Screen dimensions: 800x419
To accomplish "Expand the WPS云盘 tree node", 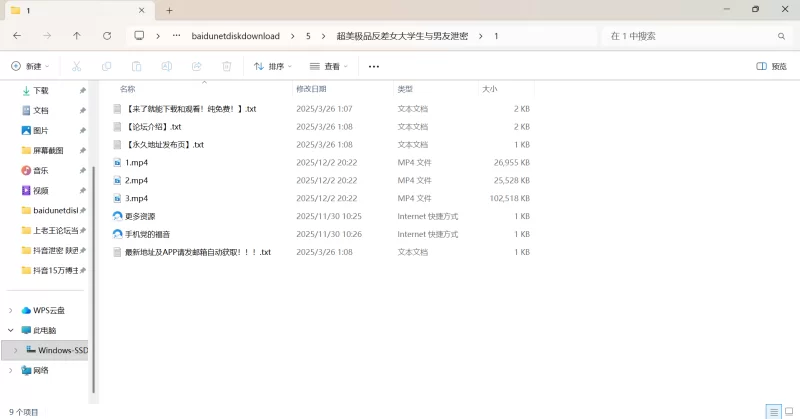I will coord(11,310).
